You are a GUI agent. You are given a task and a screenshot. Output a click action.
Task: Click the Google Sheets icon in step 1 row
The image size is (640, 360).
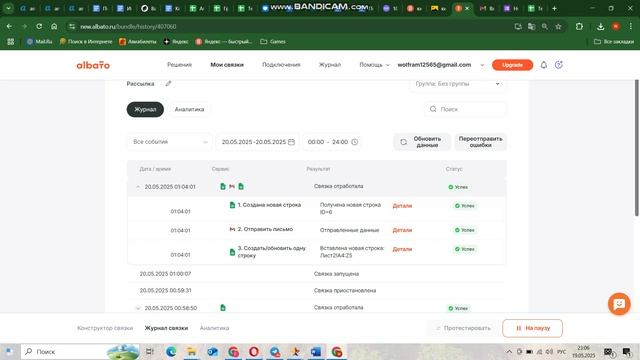[x=232, y=205]
